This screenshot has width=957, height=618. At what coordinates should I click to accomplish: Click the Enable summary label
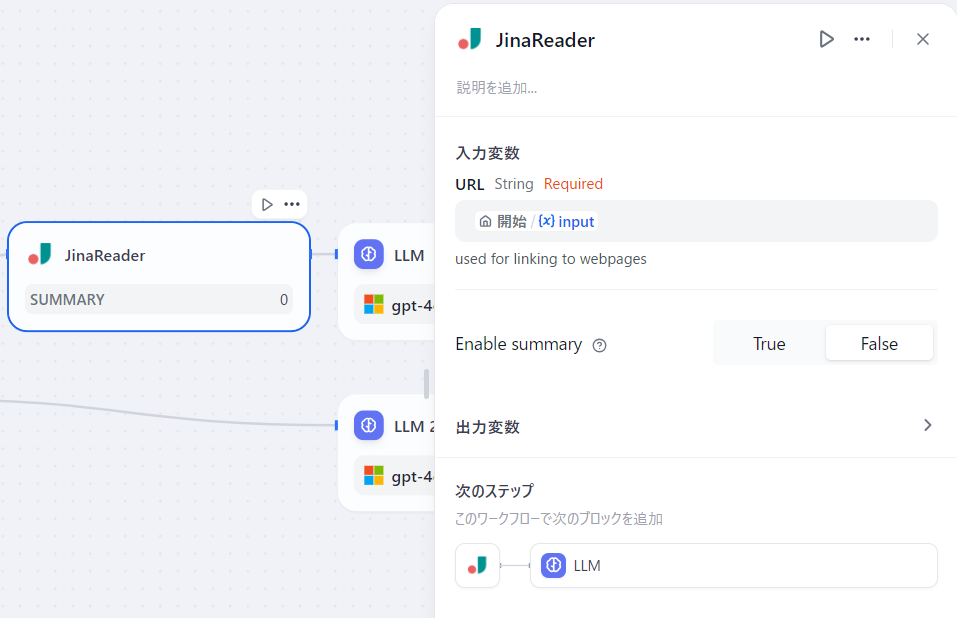click(x=518, y=344)
